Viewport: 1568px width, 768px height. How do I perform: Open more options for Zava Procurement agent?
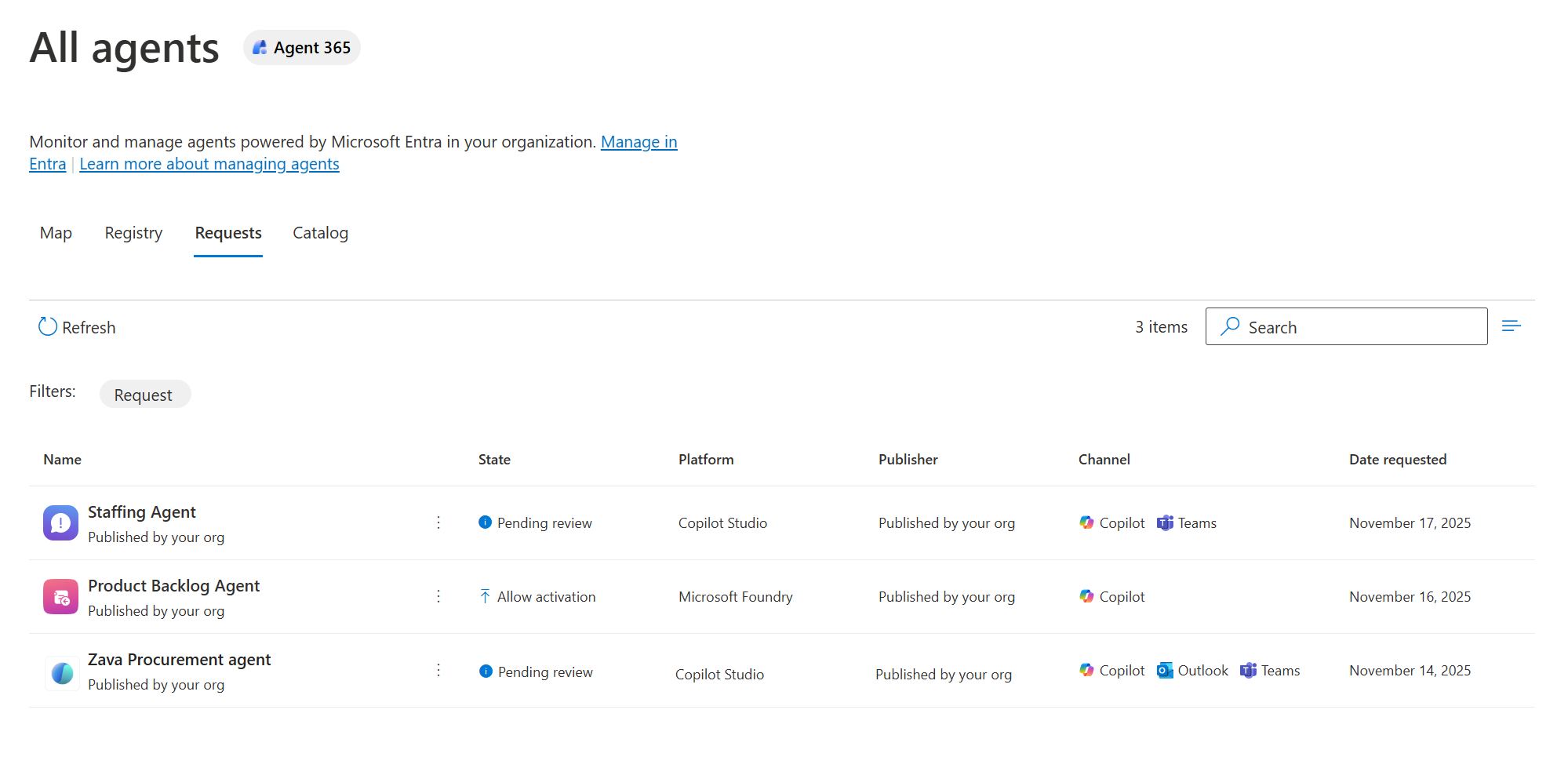tap(438, 670)
